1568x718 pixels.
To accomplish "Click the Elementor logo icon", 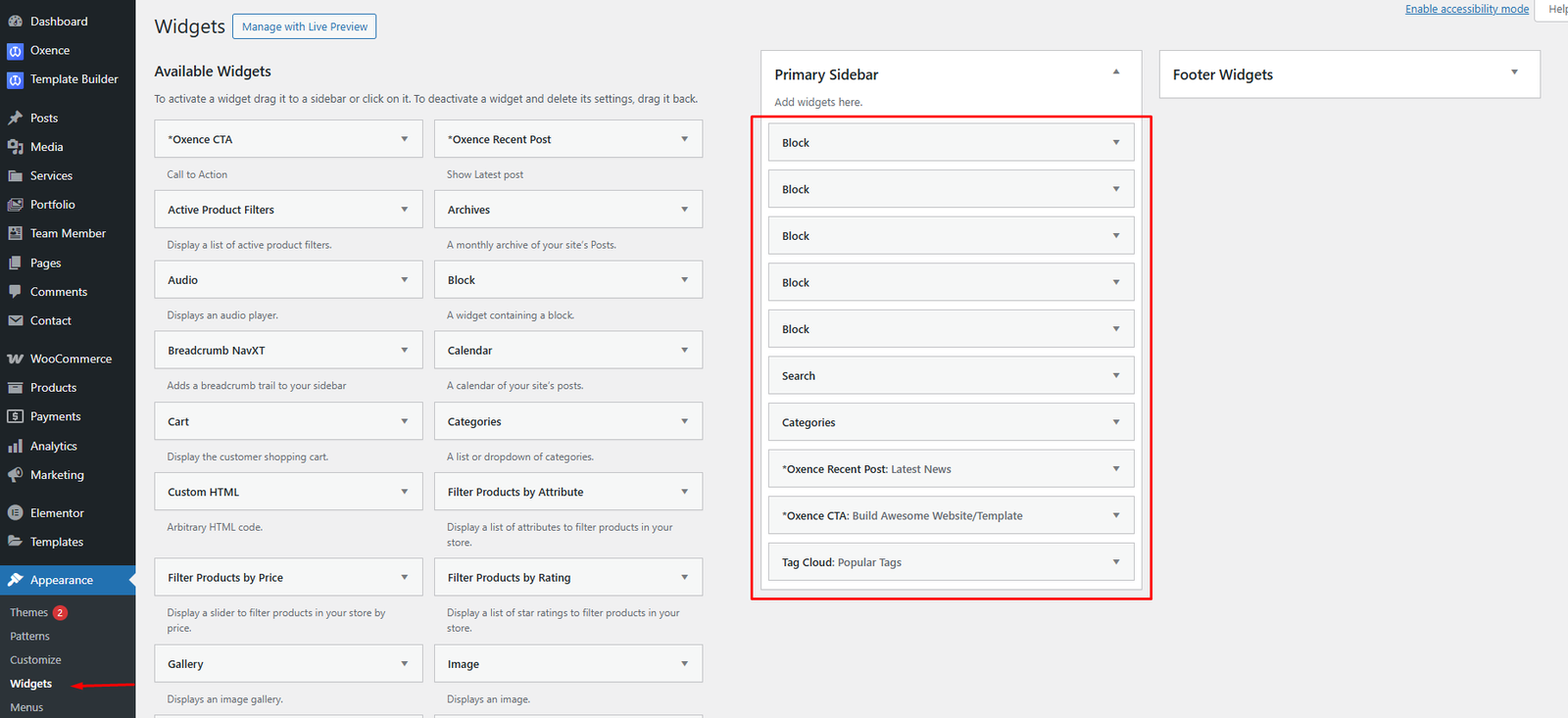I will 15,513.
